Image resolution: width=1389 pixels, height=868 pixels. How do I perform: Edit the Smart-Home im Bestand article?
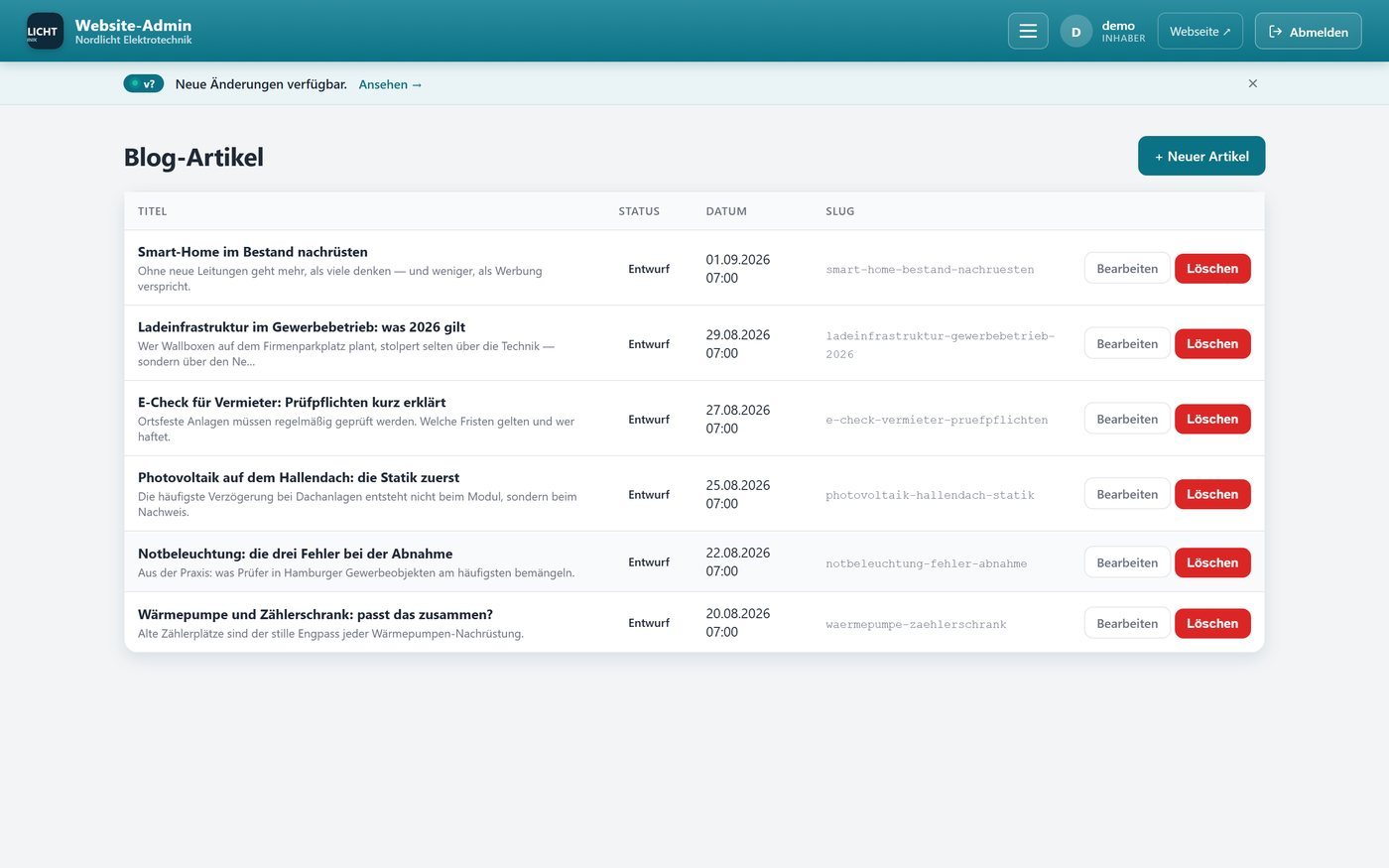click(1127, 269)
